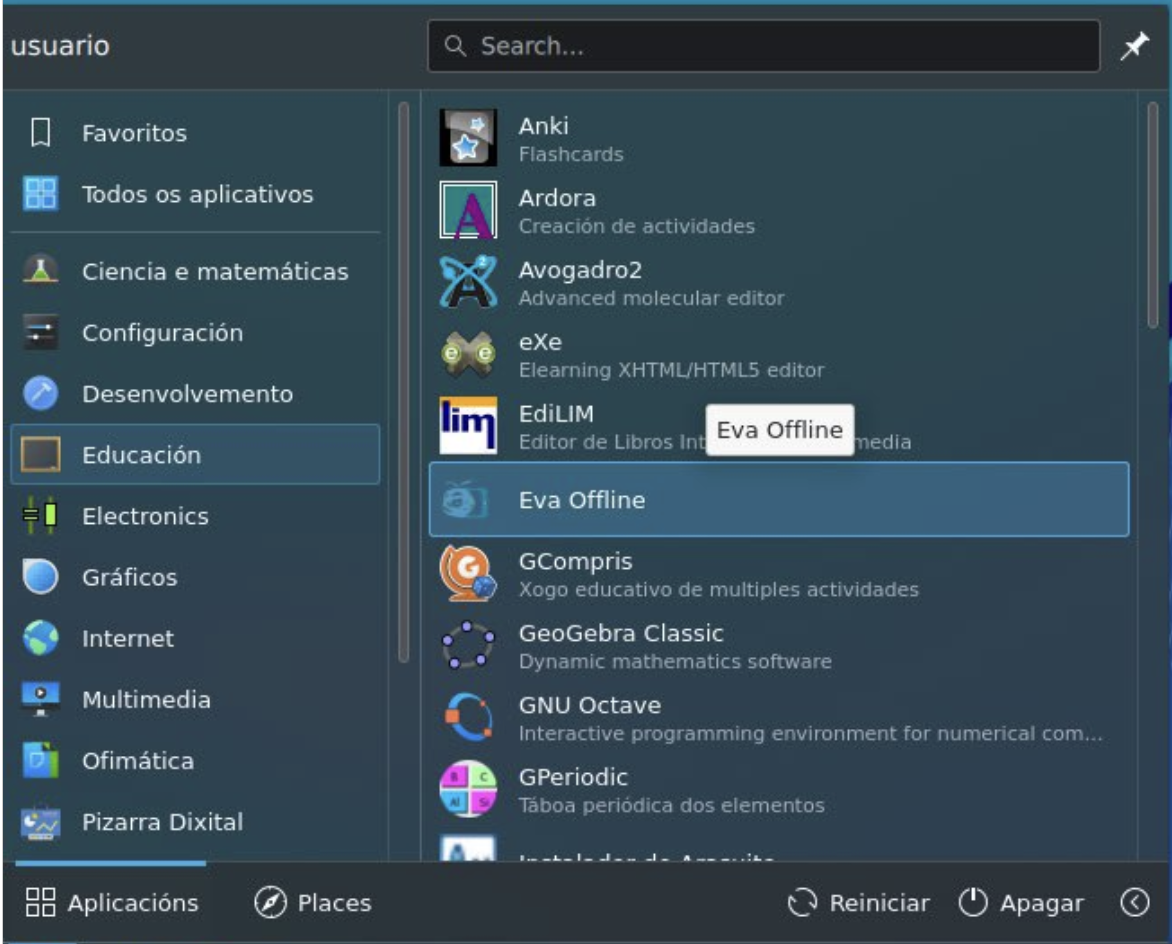Click the Reiniciar button
This screenshot has height=944, width=1172.
859,903
